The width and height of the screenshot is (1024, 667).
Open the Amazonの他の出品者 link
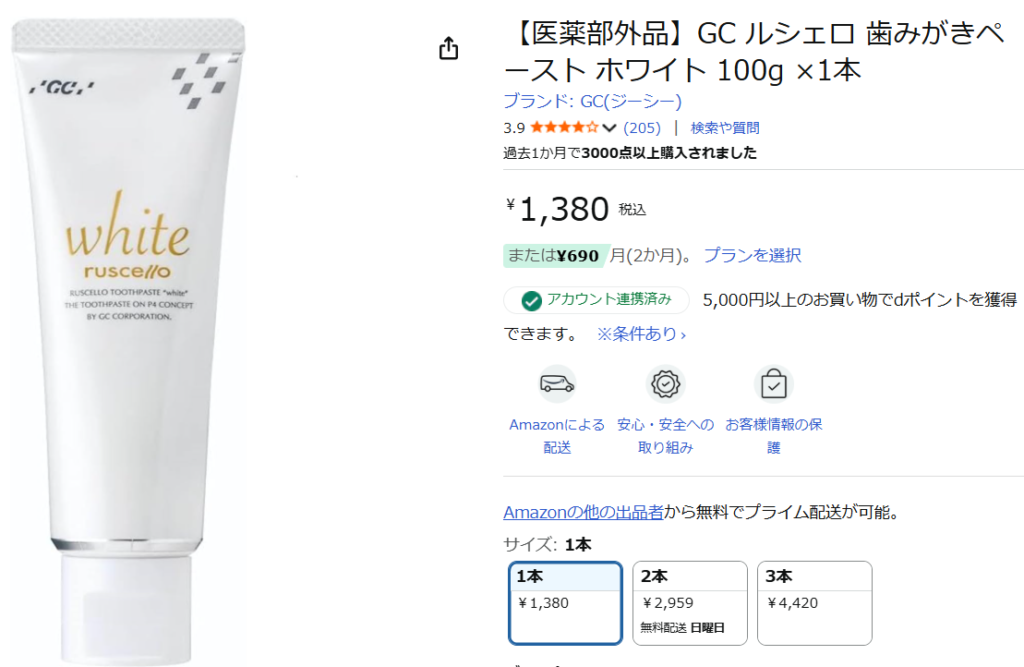coord(583,512)
